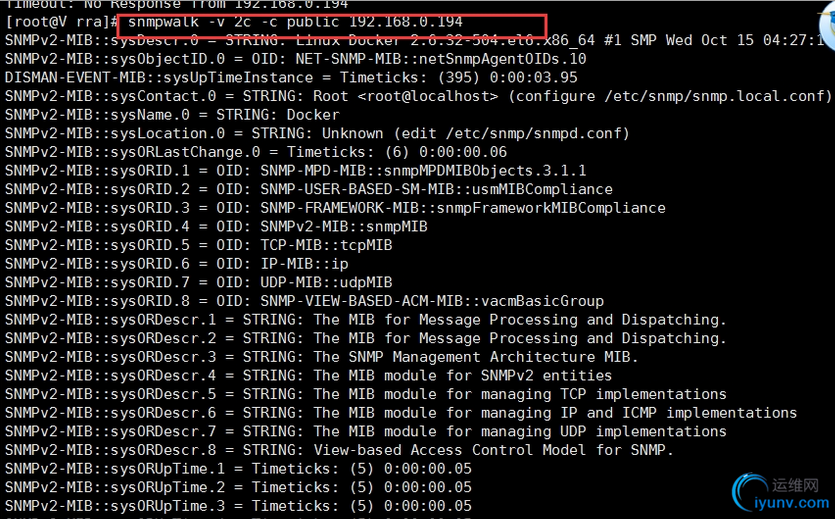This screenshot has width=835, height=519.
Task: Click the TCP-MIB::tcpMIB value
Action: click(x=326, y=245)
